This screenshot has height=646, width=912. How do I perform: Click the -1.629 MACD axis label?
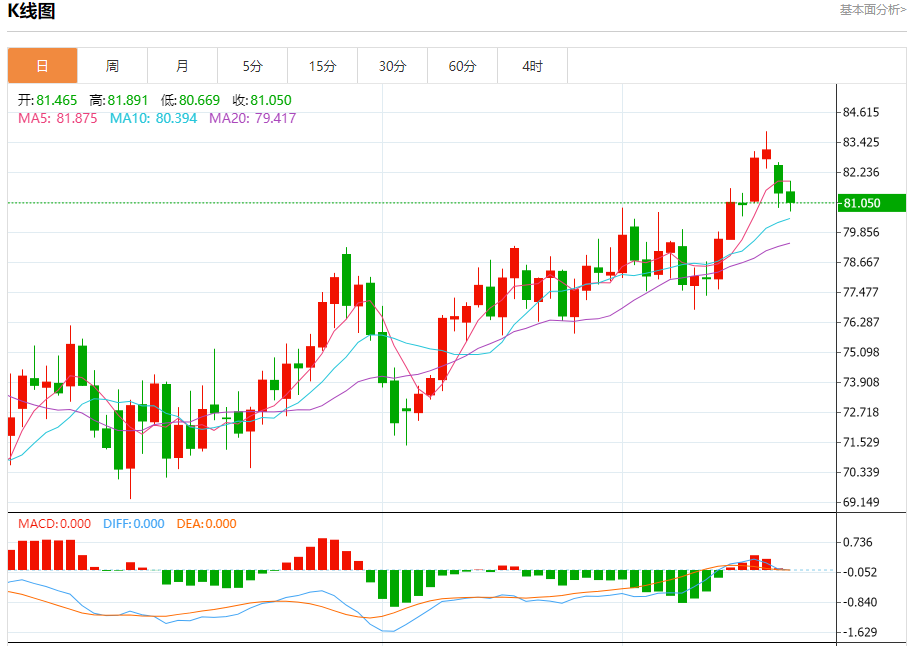[858, 632]
